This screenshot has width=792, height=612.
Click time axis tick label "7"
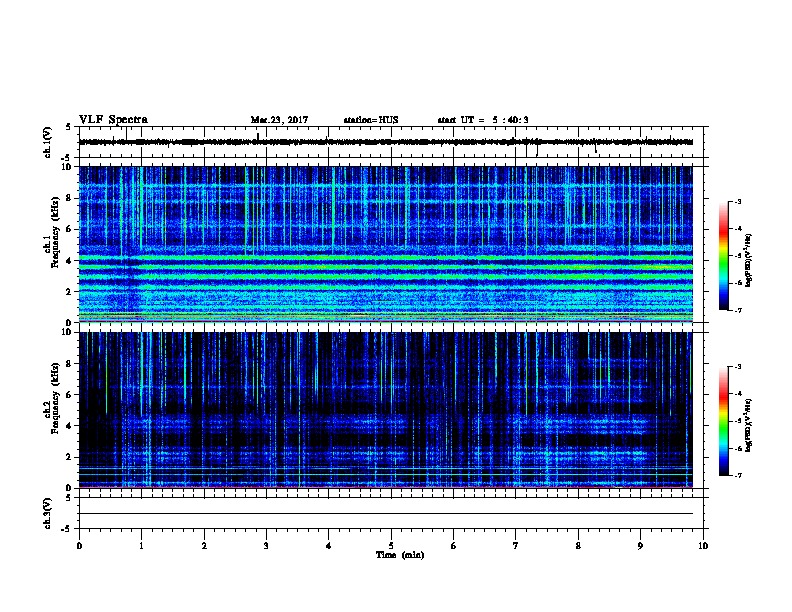tap(516, 546)
